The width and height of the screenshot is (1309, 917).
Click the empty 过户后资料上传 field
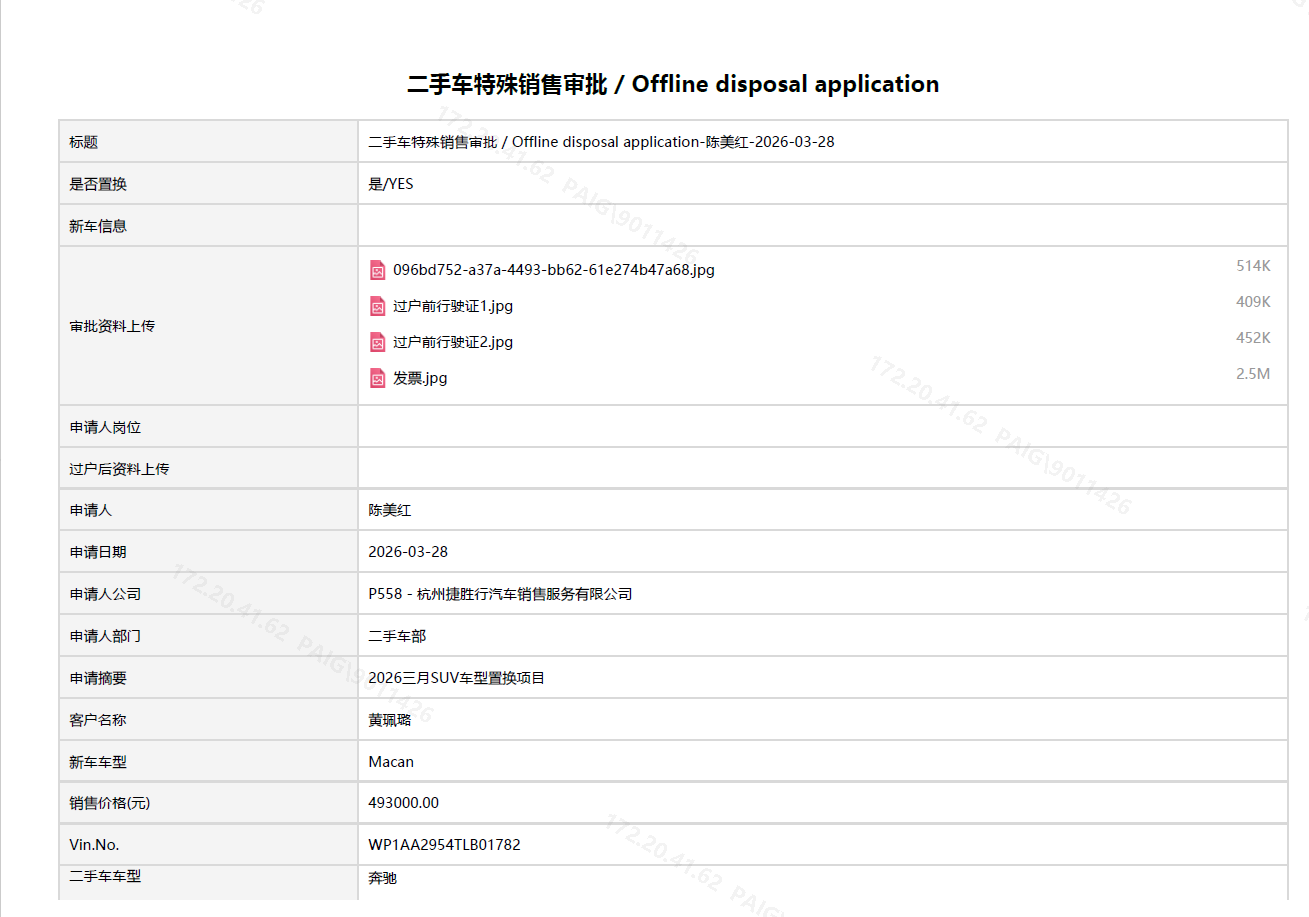(x=822, y=469)
